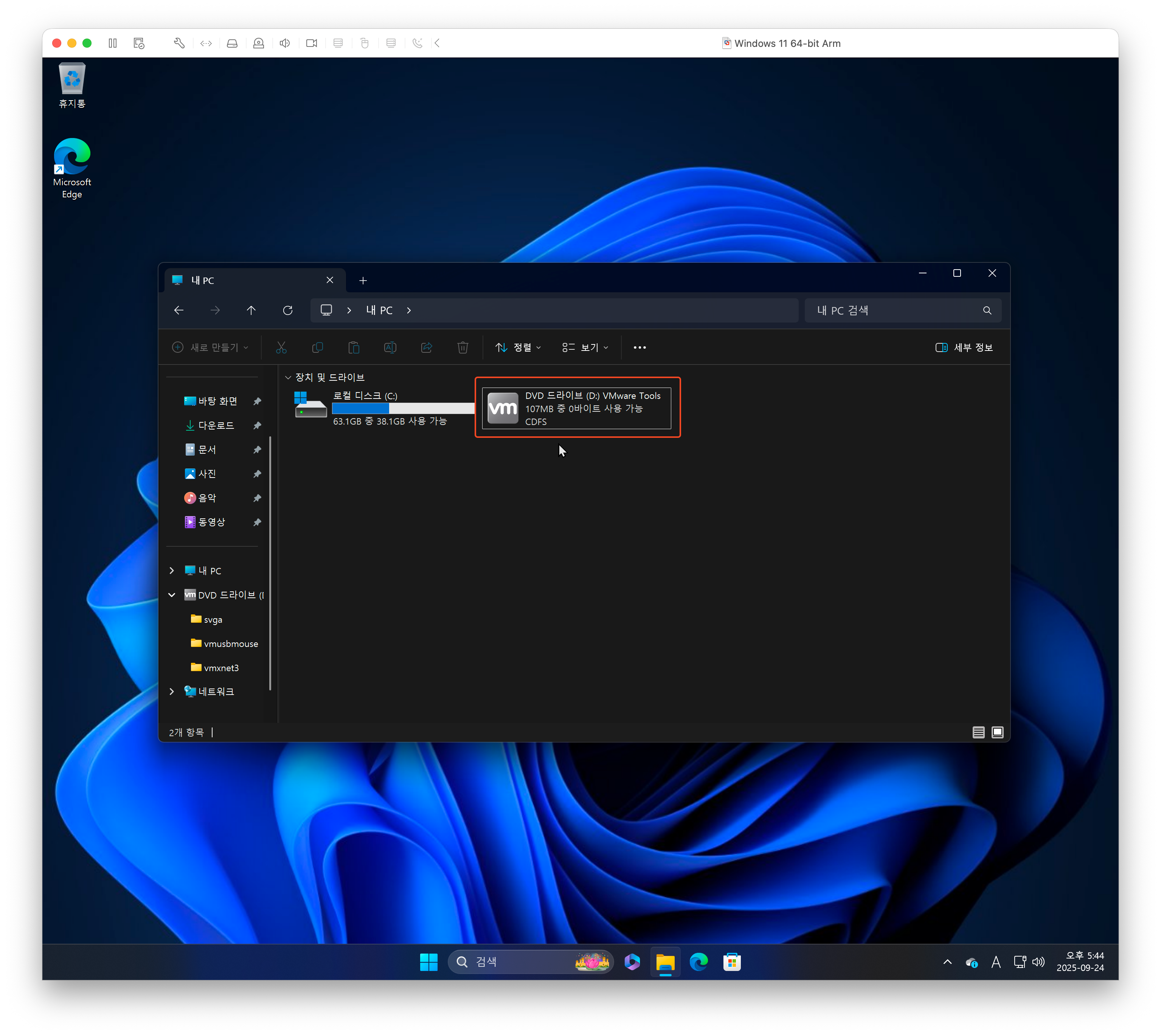The image size is (1161, 1036).
Task: Refresh the File Explorer view
Action: click(287, 310)
